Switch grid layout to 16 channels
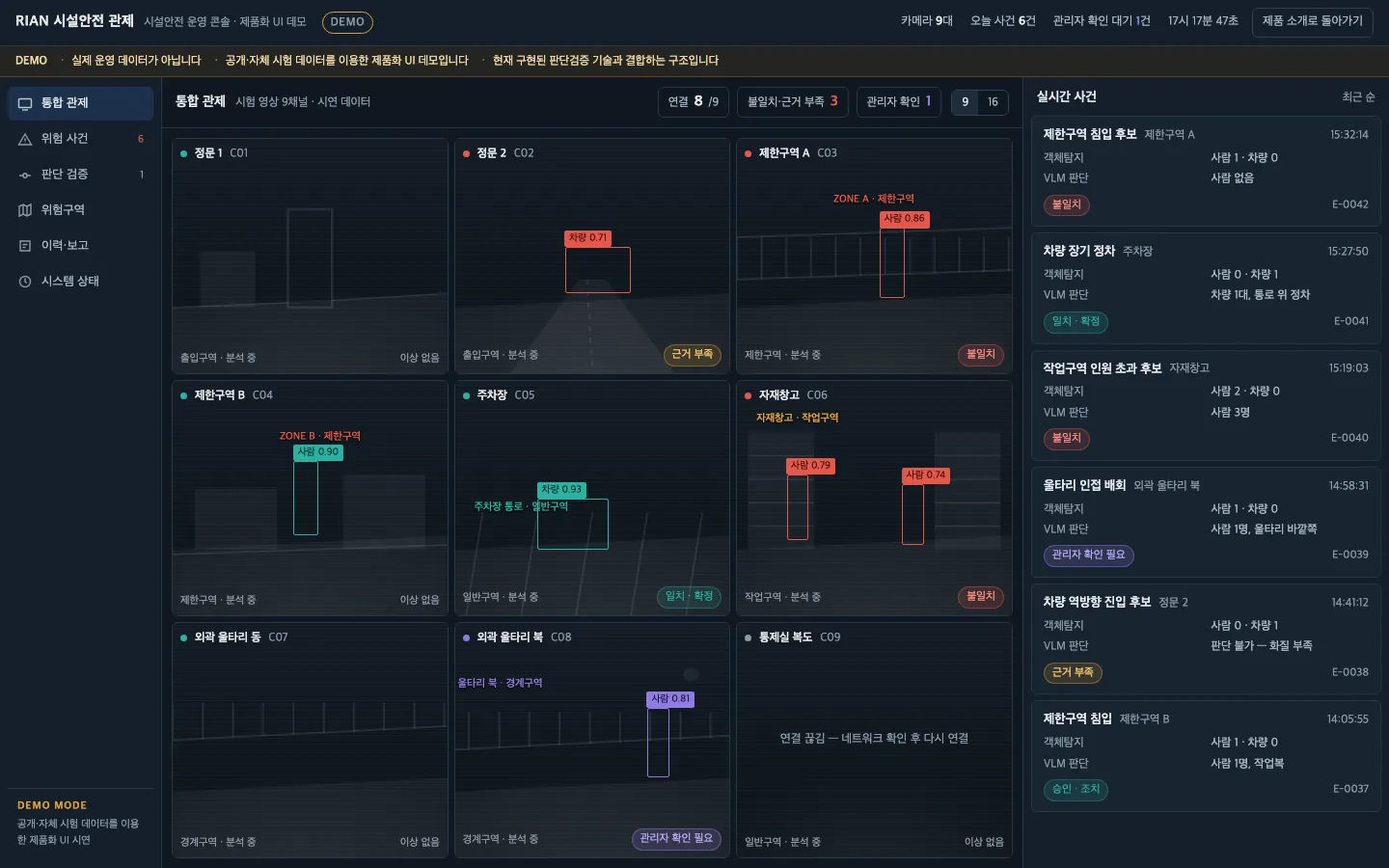This screenshot has height=868, width=1389. (x=993, y=102)
